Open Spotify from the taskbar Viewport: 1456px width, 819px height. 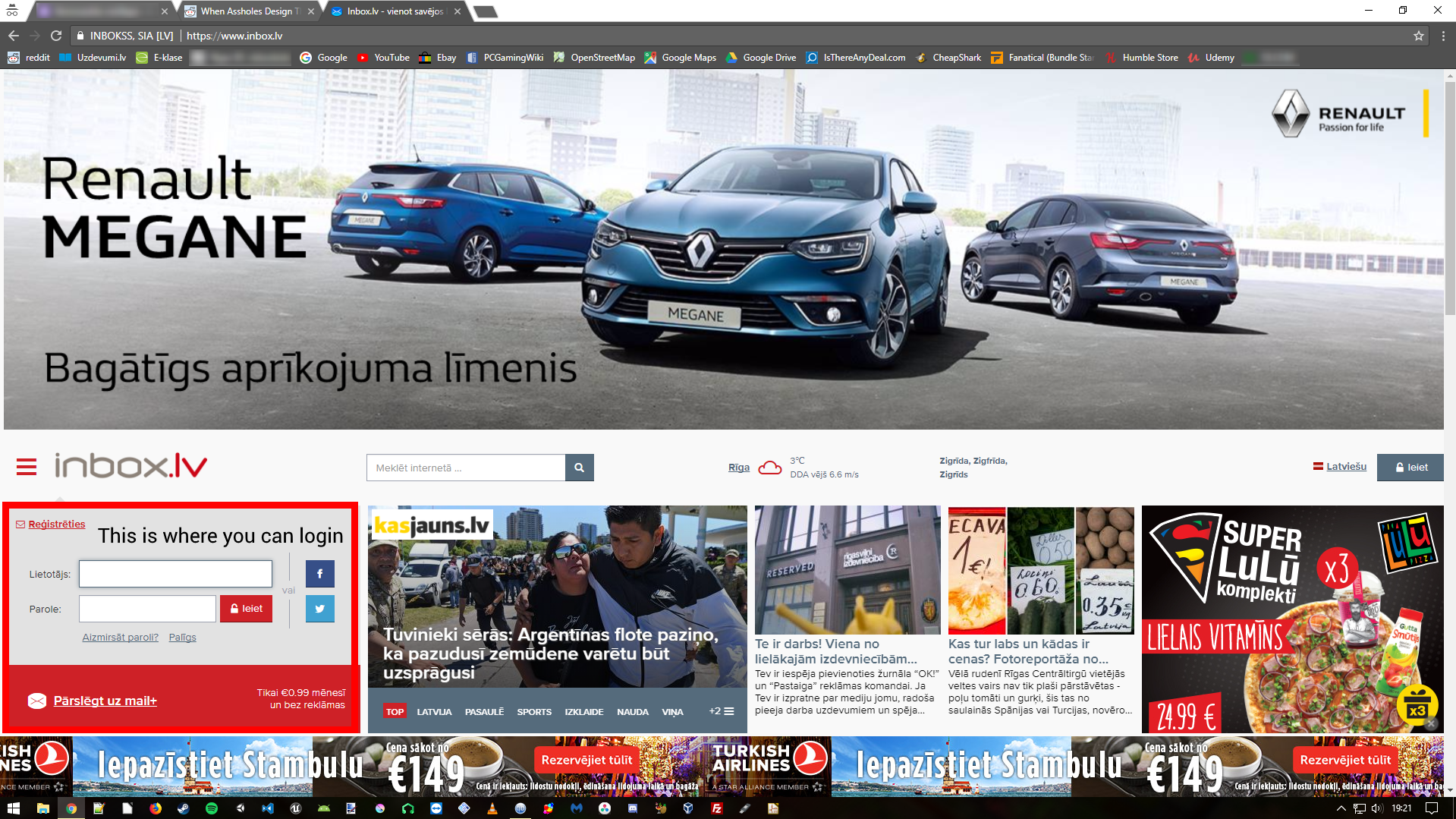[212, 808]
